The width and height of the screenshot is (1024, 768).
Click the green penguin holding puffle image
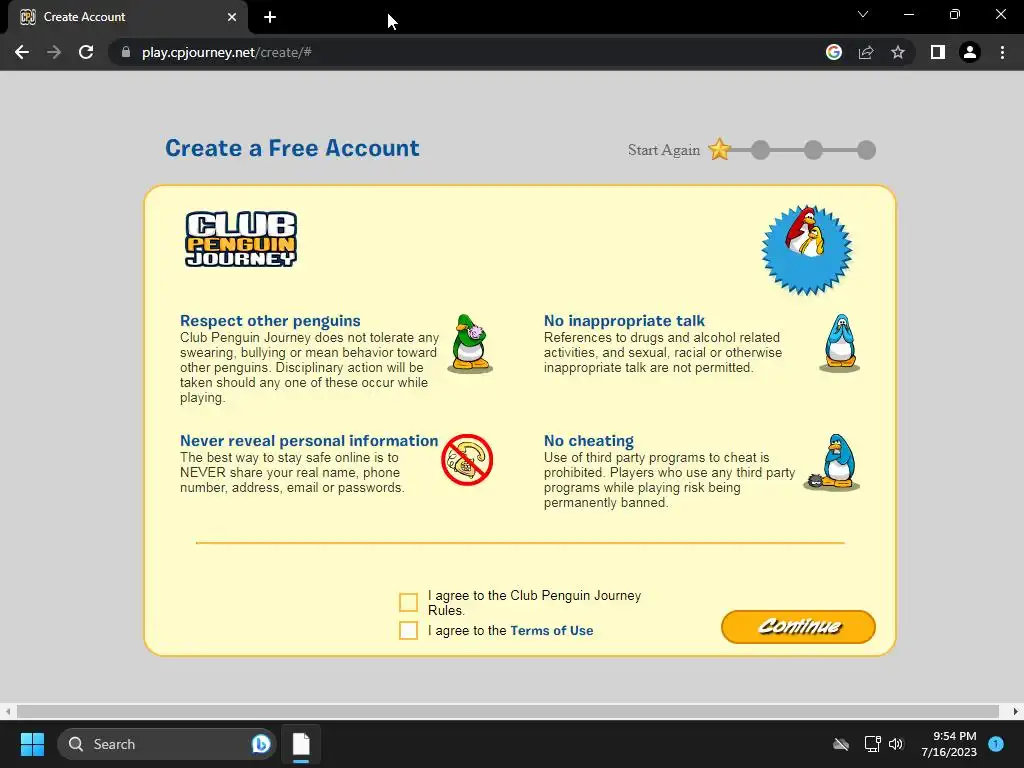click(x=470, y=344)
